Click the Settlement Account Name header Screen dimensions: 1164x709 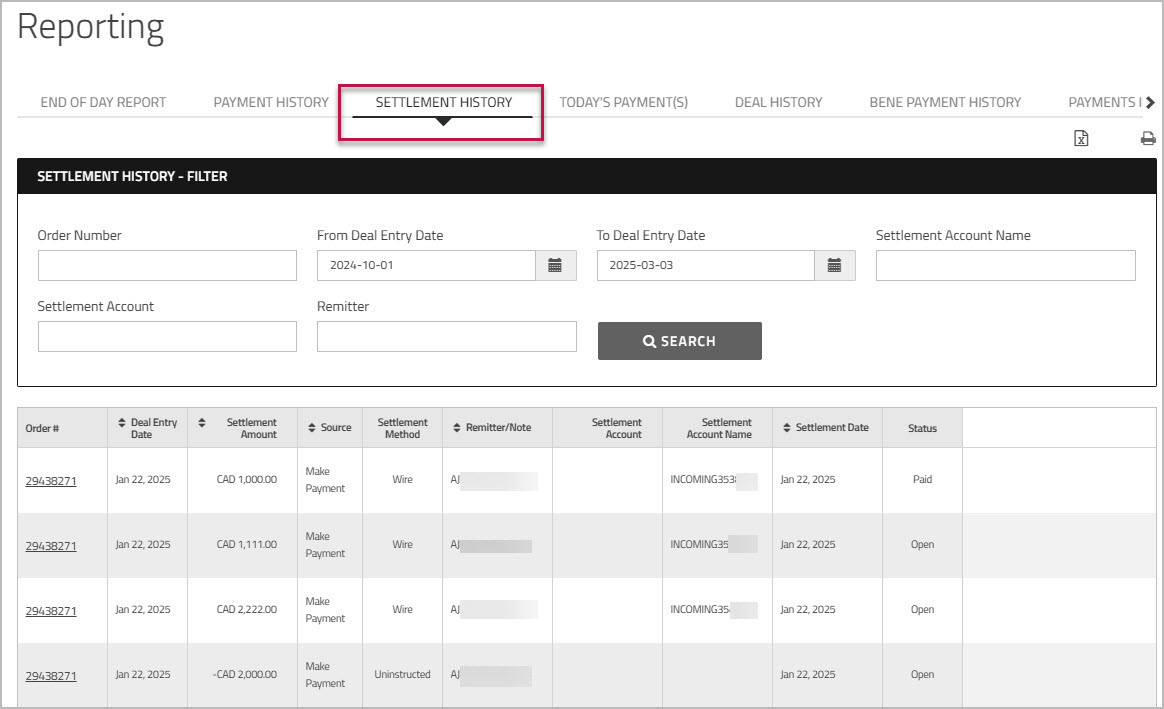[719, 428]
